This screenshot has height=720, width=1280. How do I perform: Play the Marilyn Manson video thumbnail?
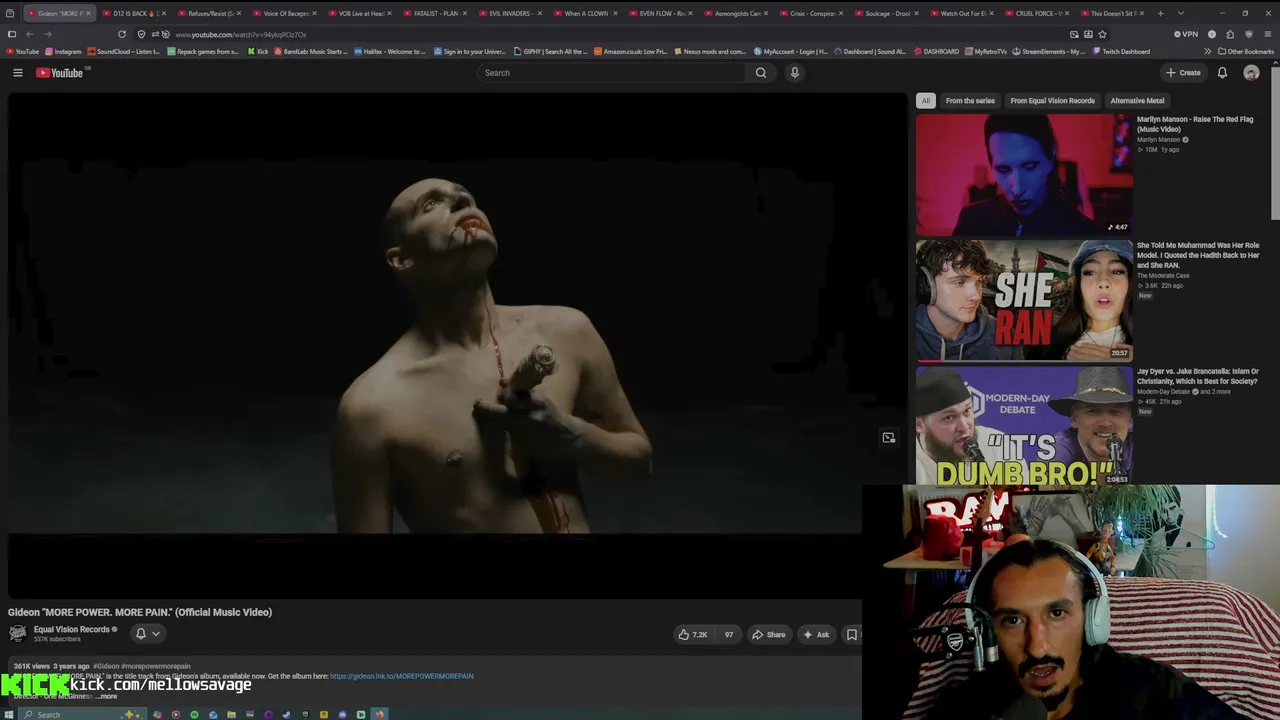1024,174
